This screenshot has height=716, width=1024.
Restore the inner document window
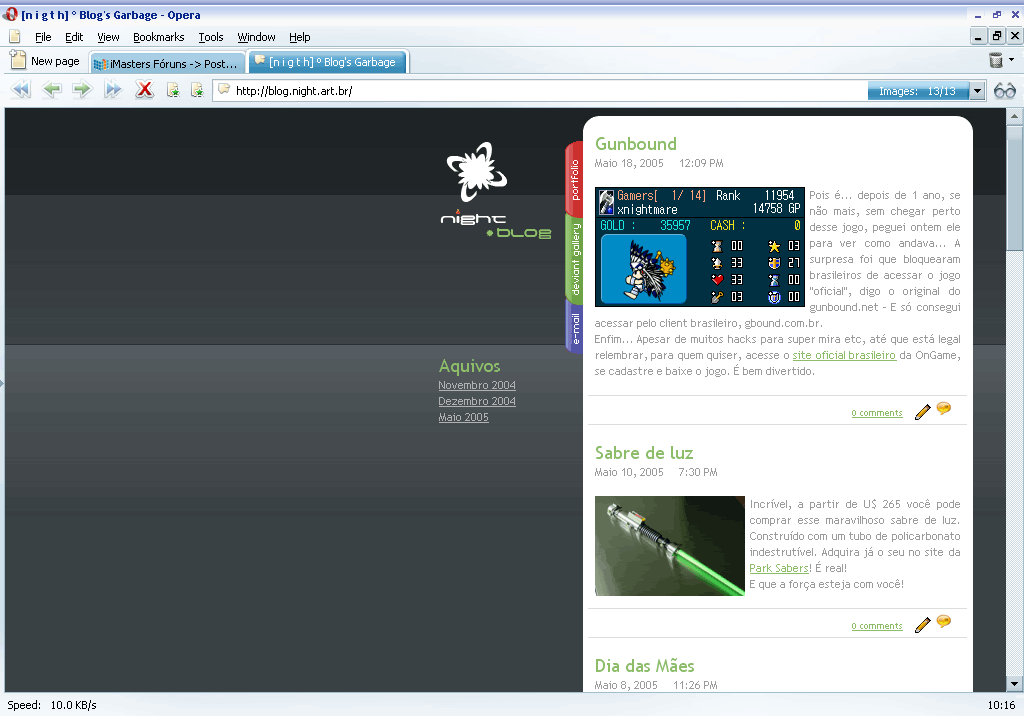[997, 37]
